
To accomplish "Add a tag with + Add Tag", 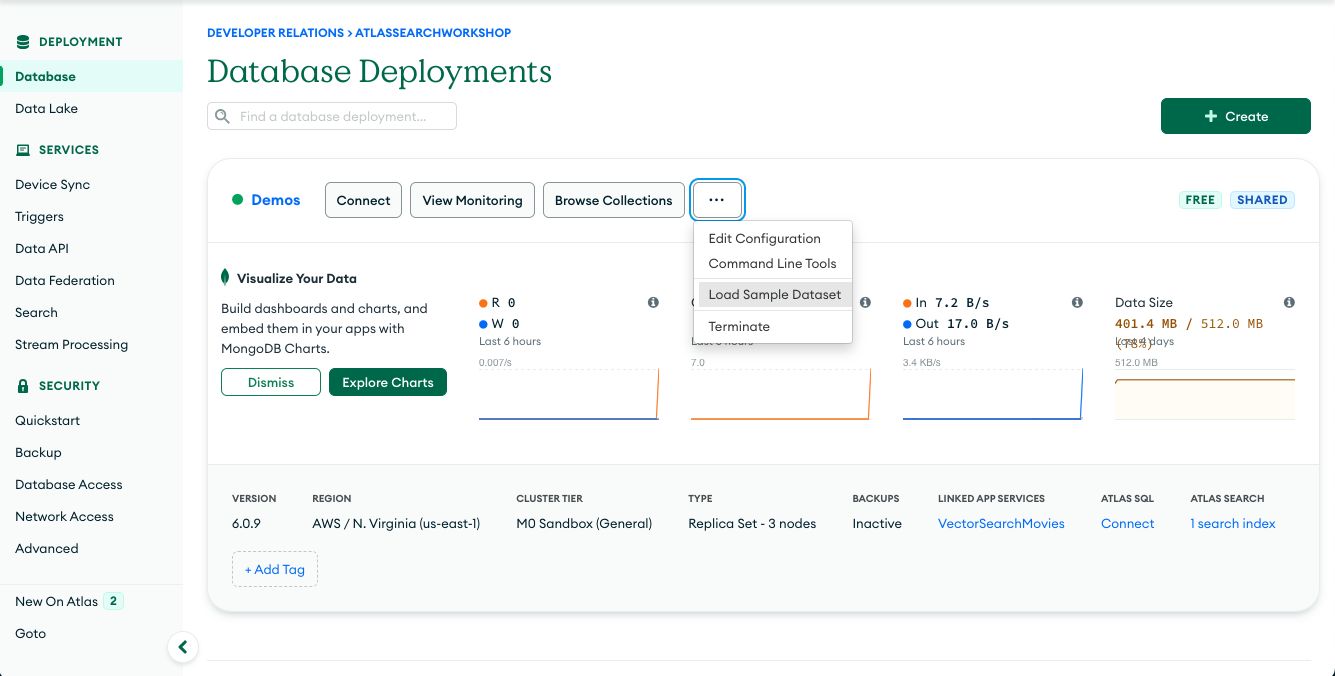I will coord(275,569).
